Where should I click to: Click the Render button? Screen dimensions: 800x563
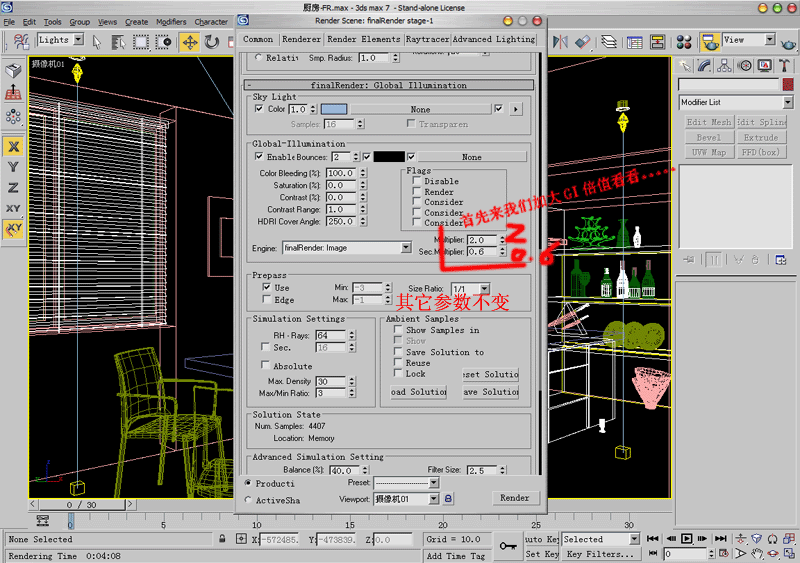(514, 497)
